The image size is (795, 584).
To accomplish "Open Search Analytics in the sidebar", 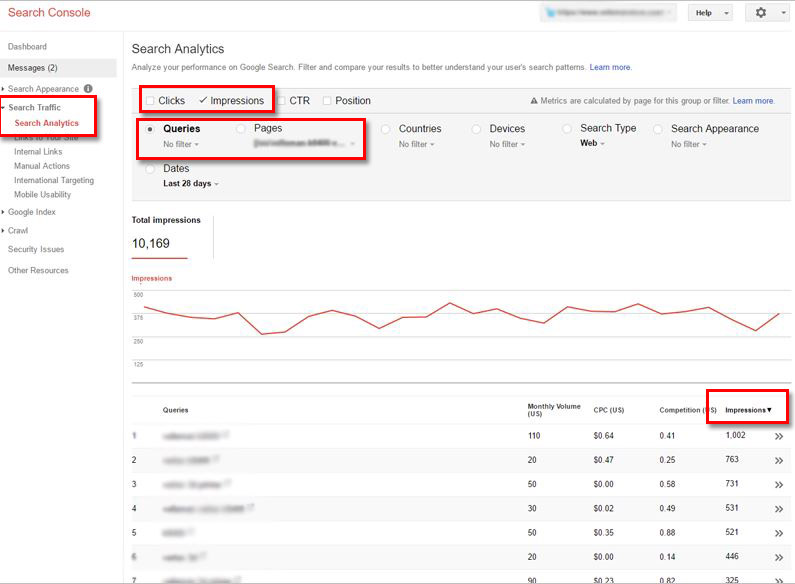I will (47, 123).
